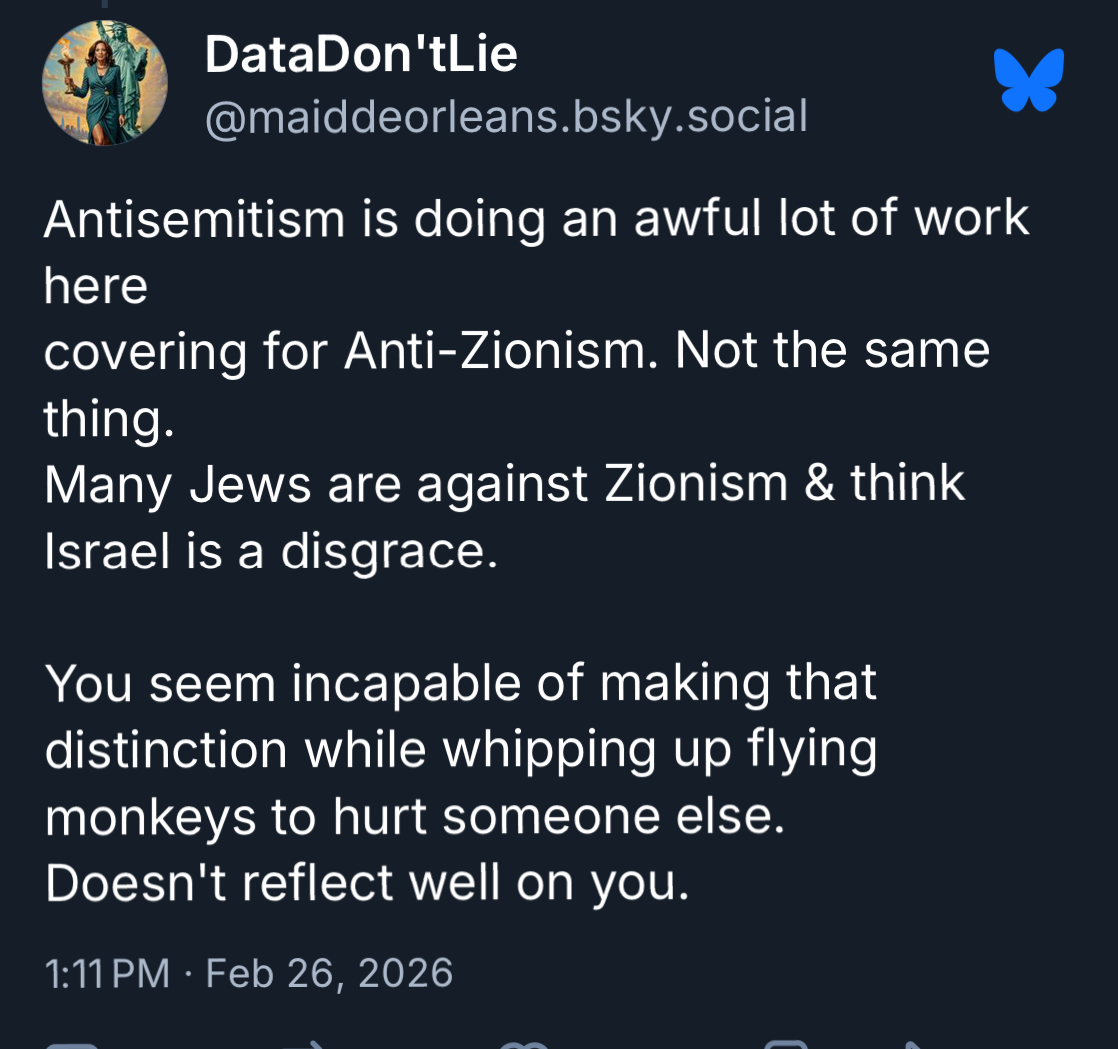Click the repost icon below the post
The height and width of the screenshot is (1049, 1118).
click(x=300, y=1043)
